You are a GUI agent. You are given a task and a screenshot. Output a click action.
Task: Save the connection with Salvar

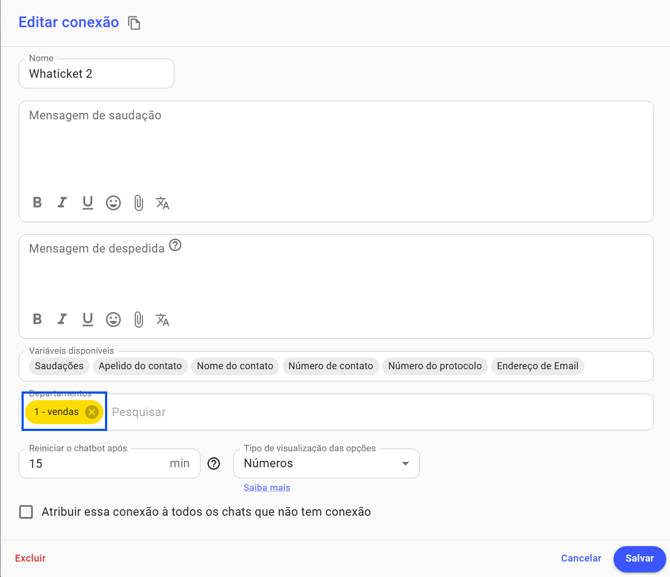(640, 559)
